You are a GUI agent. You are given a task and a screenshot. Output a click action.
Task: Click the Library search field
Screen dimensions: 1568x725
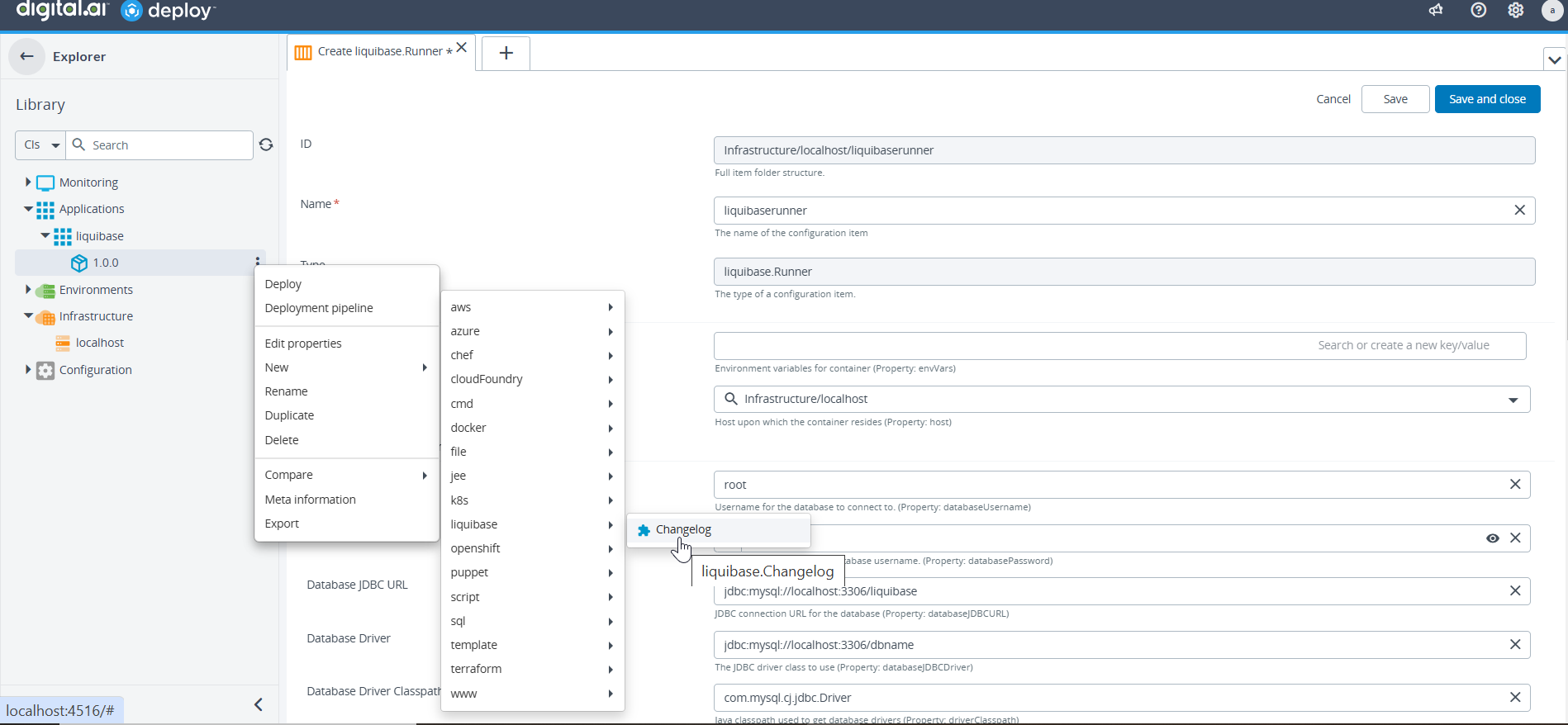(x=159, y=145)
